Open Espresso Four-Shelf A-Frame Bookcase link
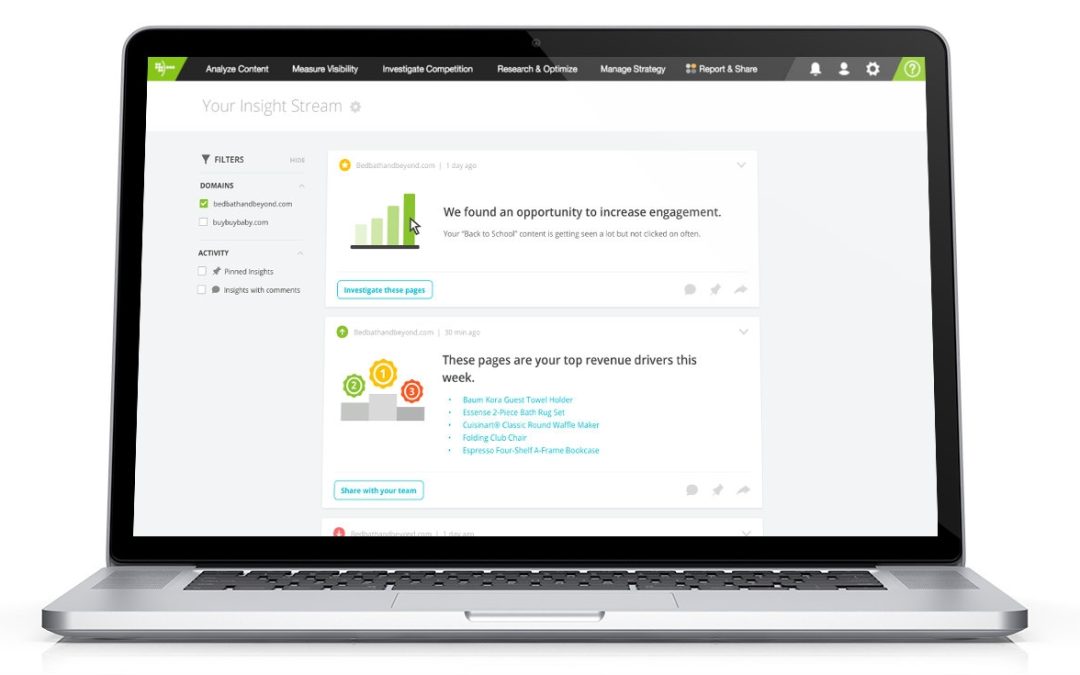The image size is (1080, 675). [531, 450]
